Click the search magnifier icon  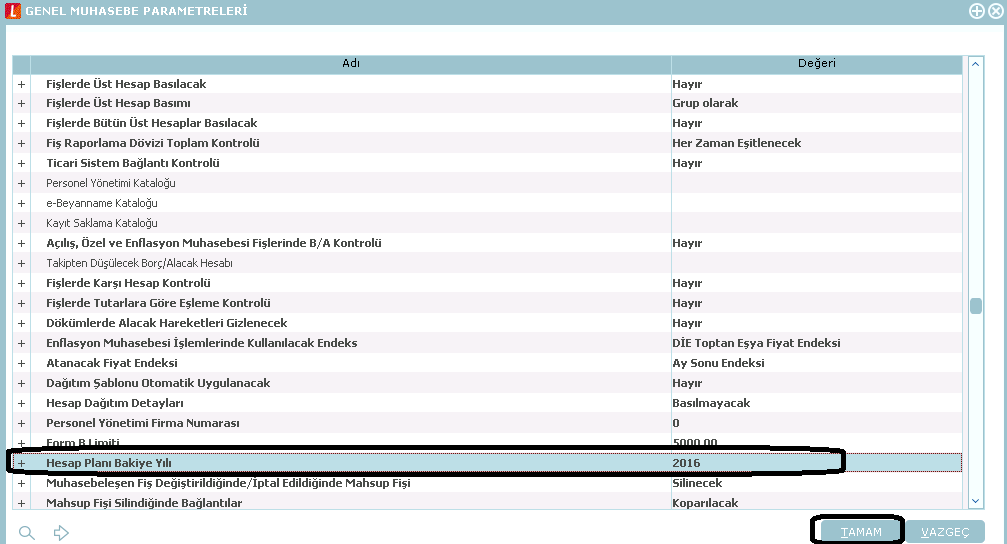pos(26,532)
